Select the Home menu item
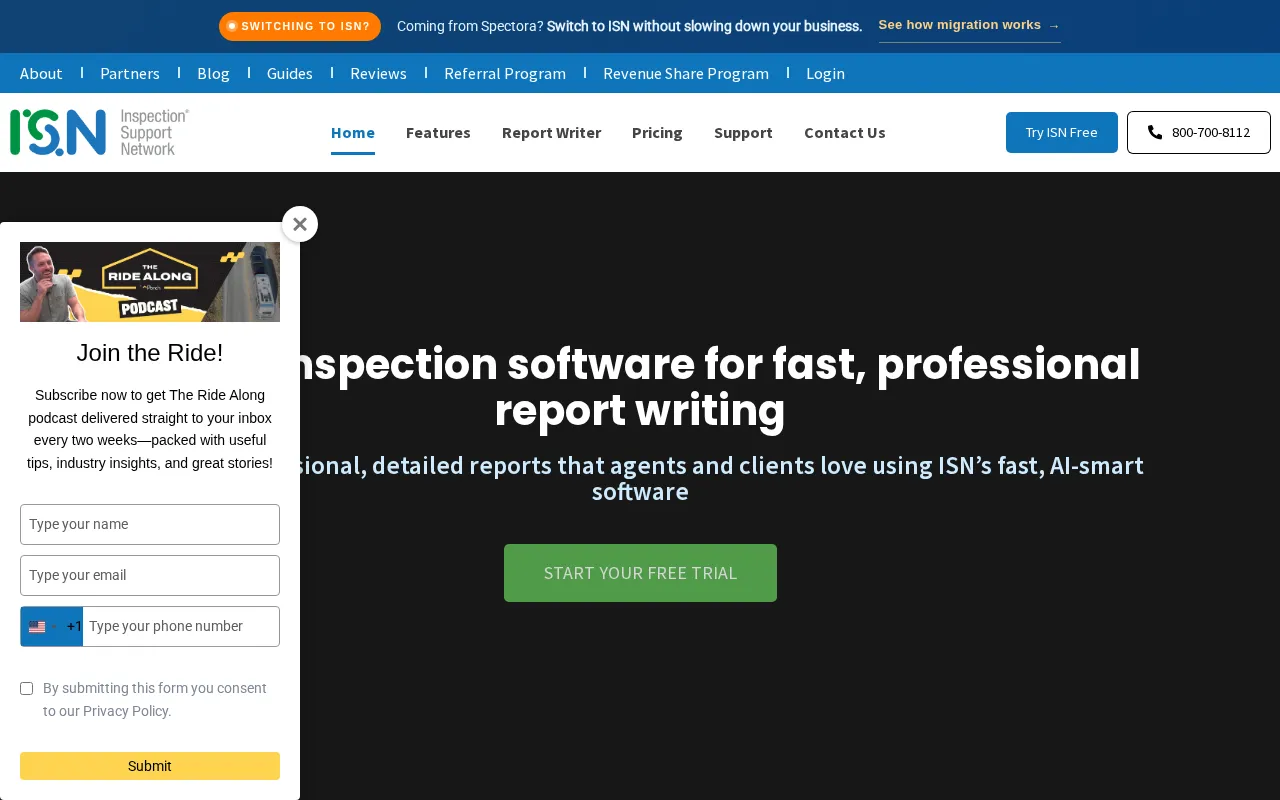 tap(353, 132)
